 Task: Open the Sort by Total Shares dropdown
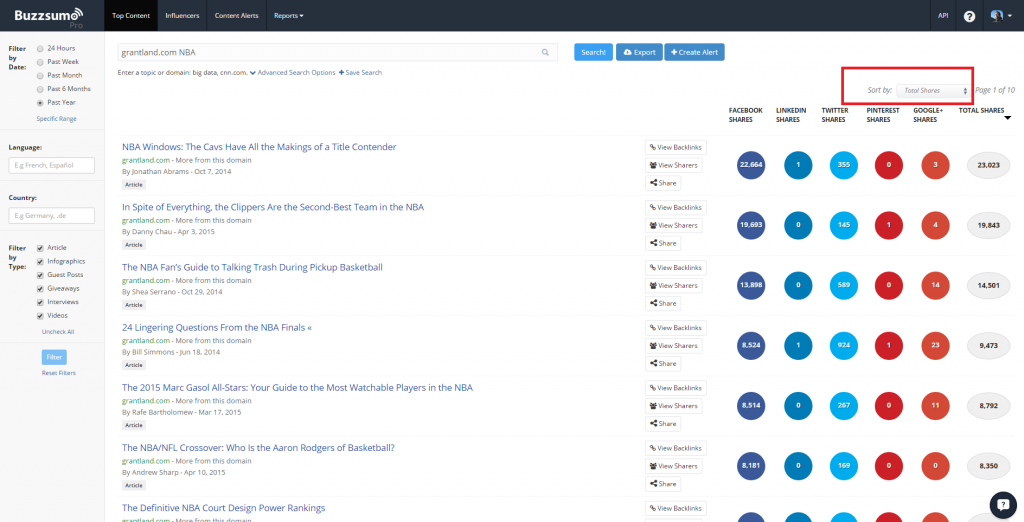933,91
